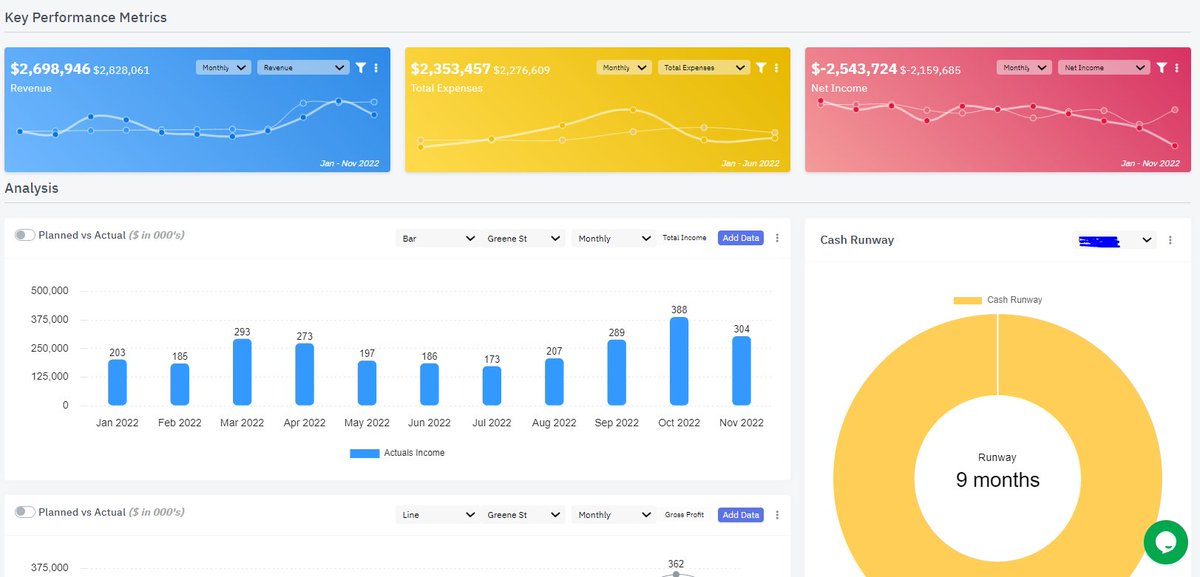Click the Actuals Income legend swatch

364,453
